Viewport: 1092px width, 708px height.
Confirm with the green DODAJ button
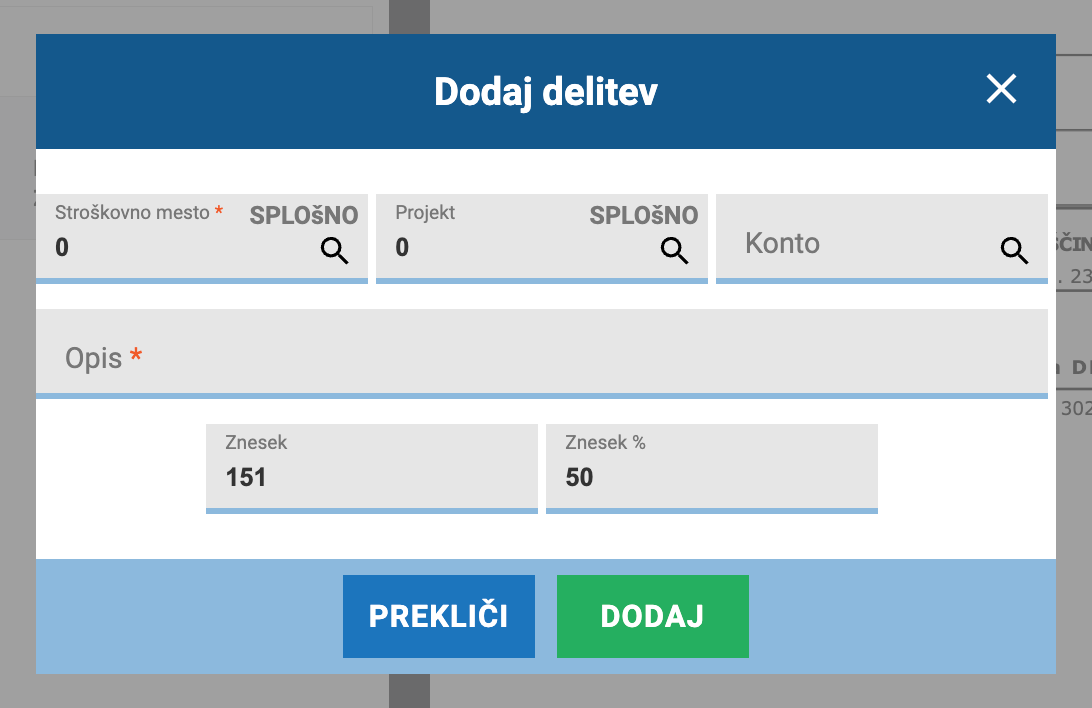(x=653, y=616)
